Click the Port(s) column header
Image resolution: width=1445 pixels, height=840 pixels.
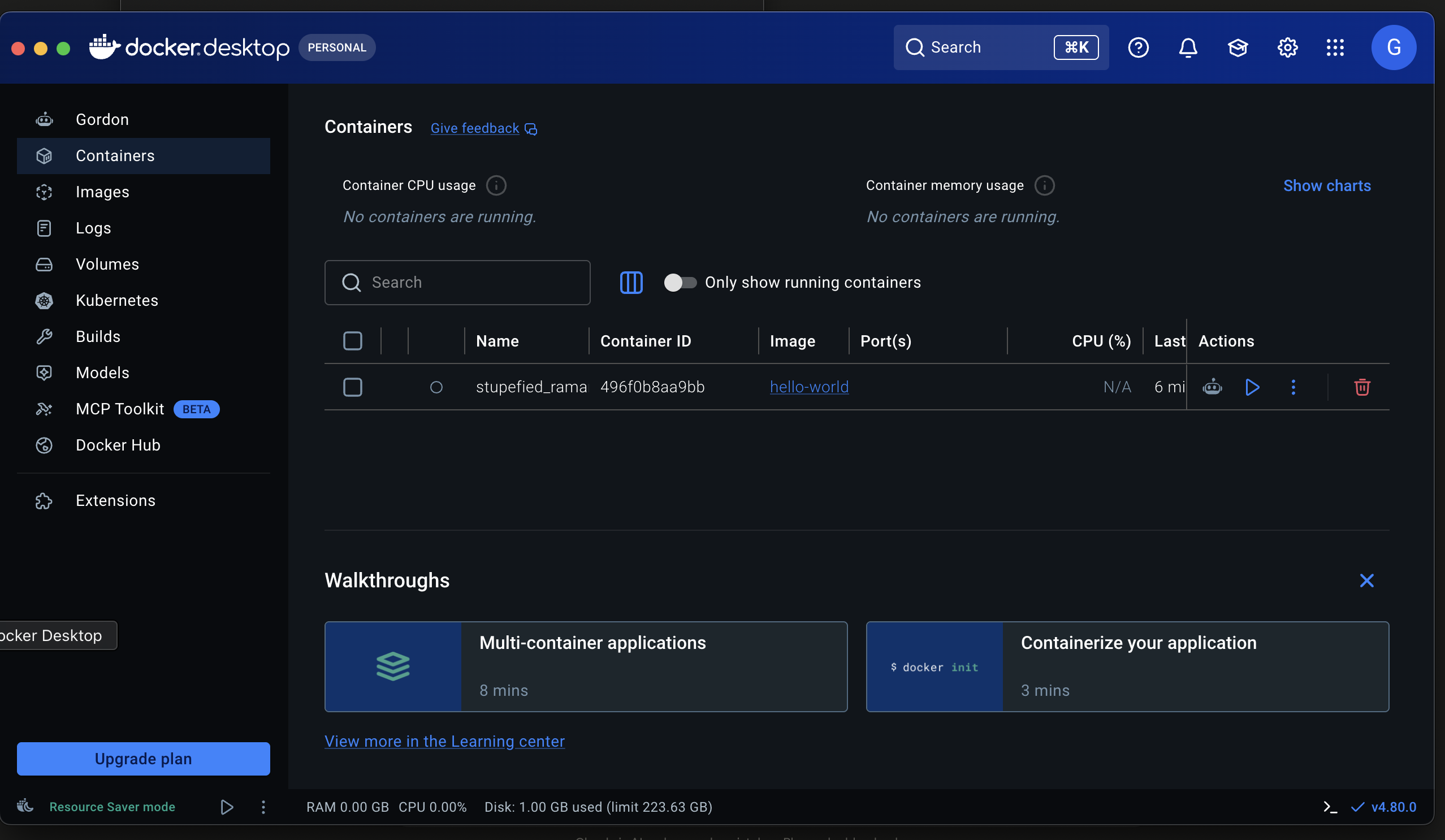pyautogui.click(x=886, y=341)
